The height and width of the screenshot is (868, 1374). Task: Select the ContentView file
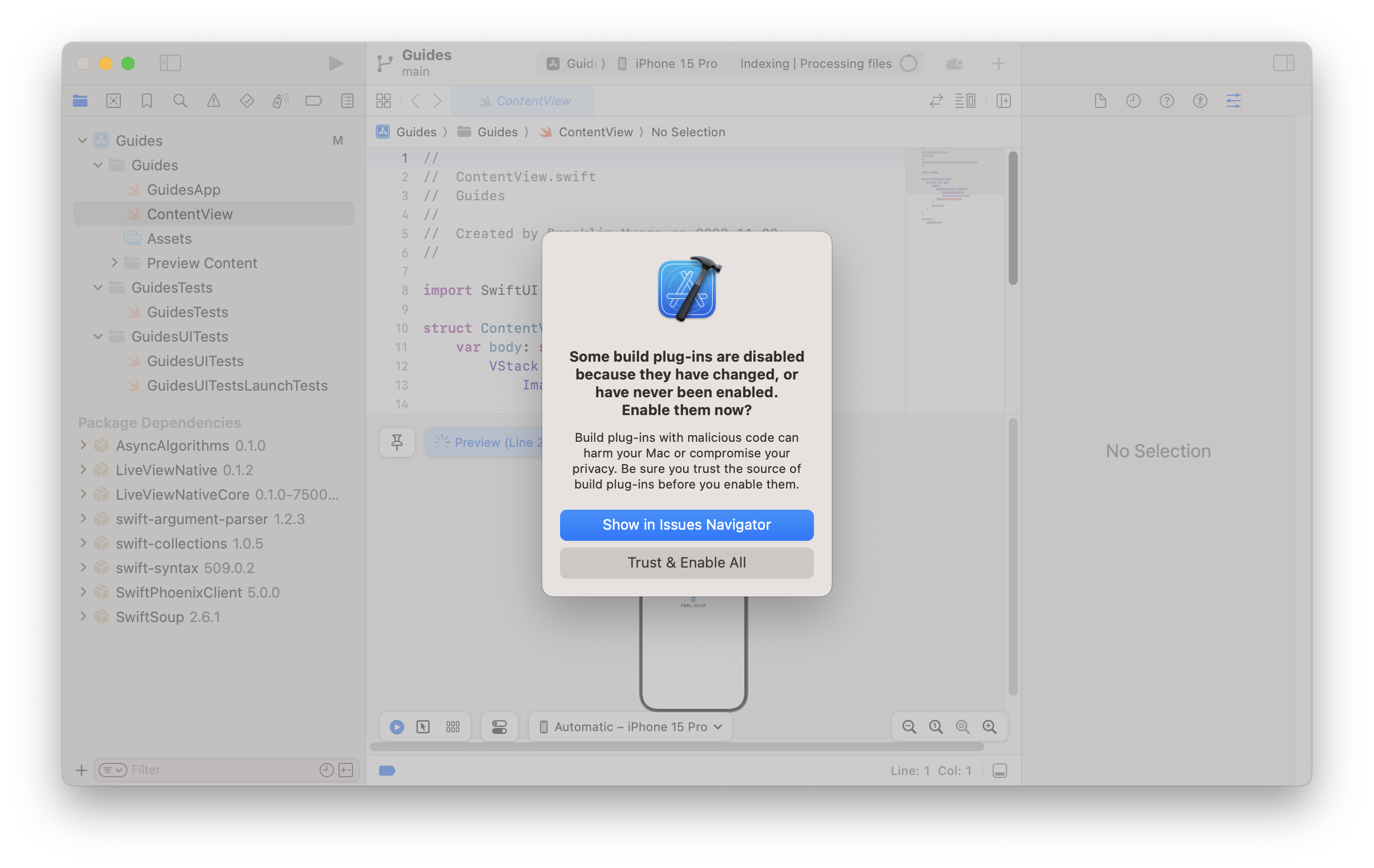tap(190, 213)
